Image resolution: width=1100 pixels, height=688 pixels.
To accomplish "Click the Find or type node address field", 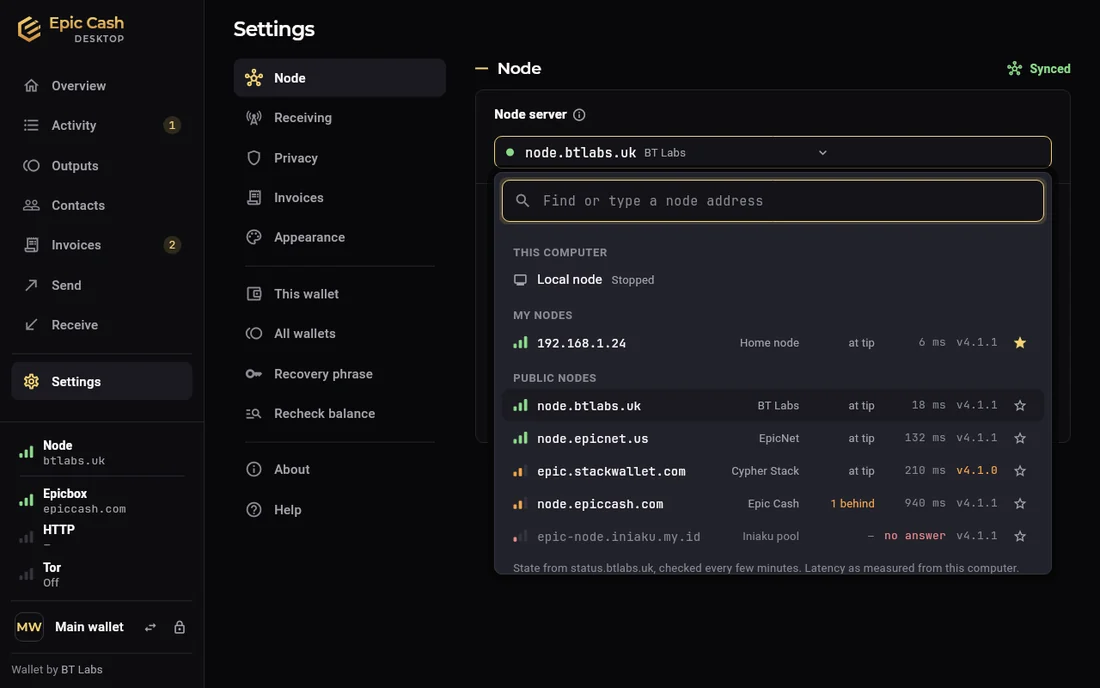I will tap(772, 201).
